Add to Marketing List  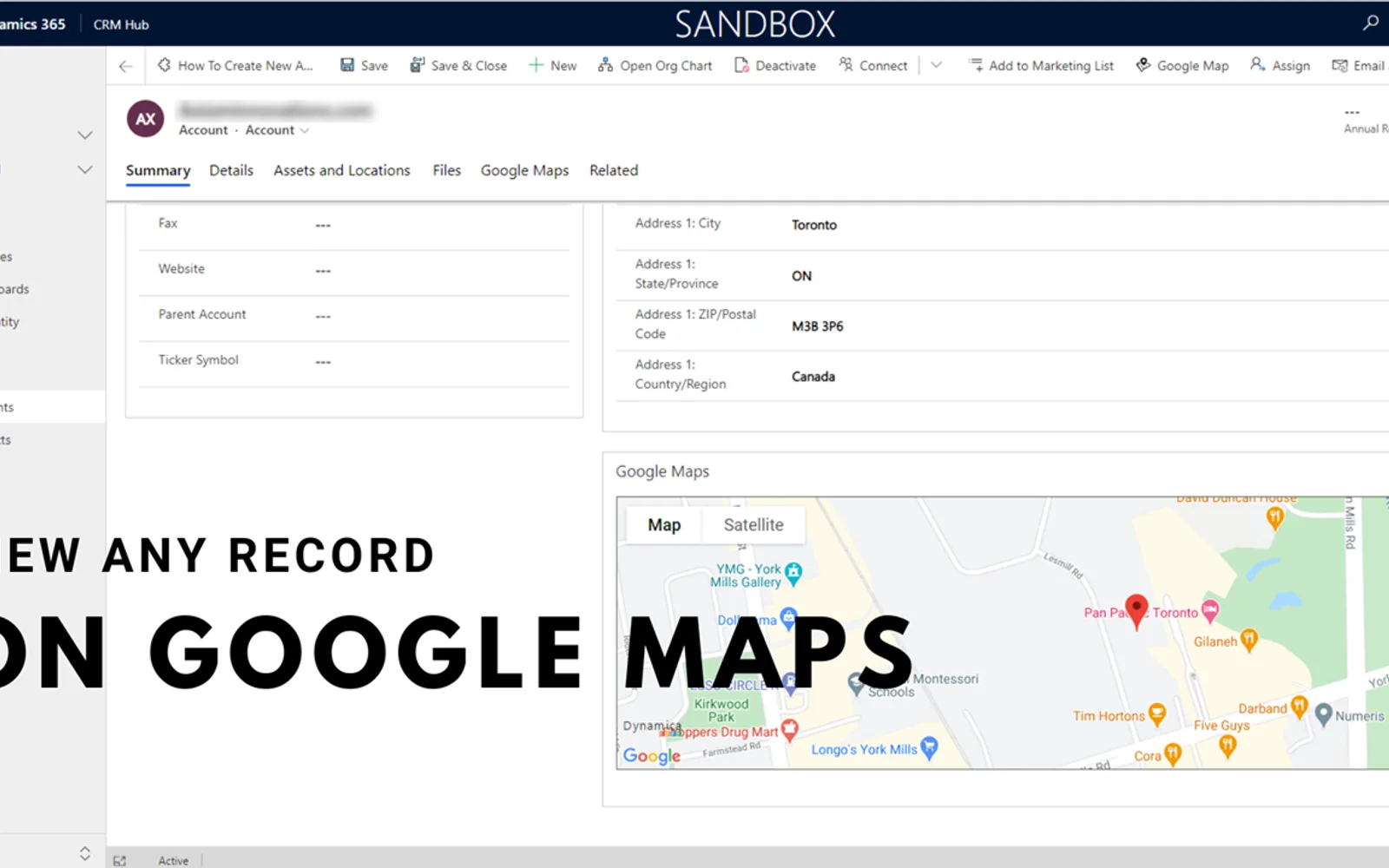point(1041,66)
